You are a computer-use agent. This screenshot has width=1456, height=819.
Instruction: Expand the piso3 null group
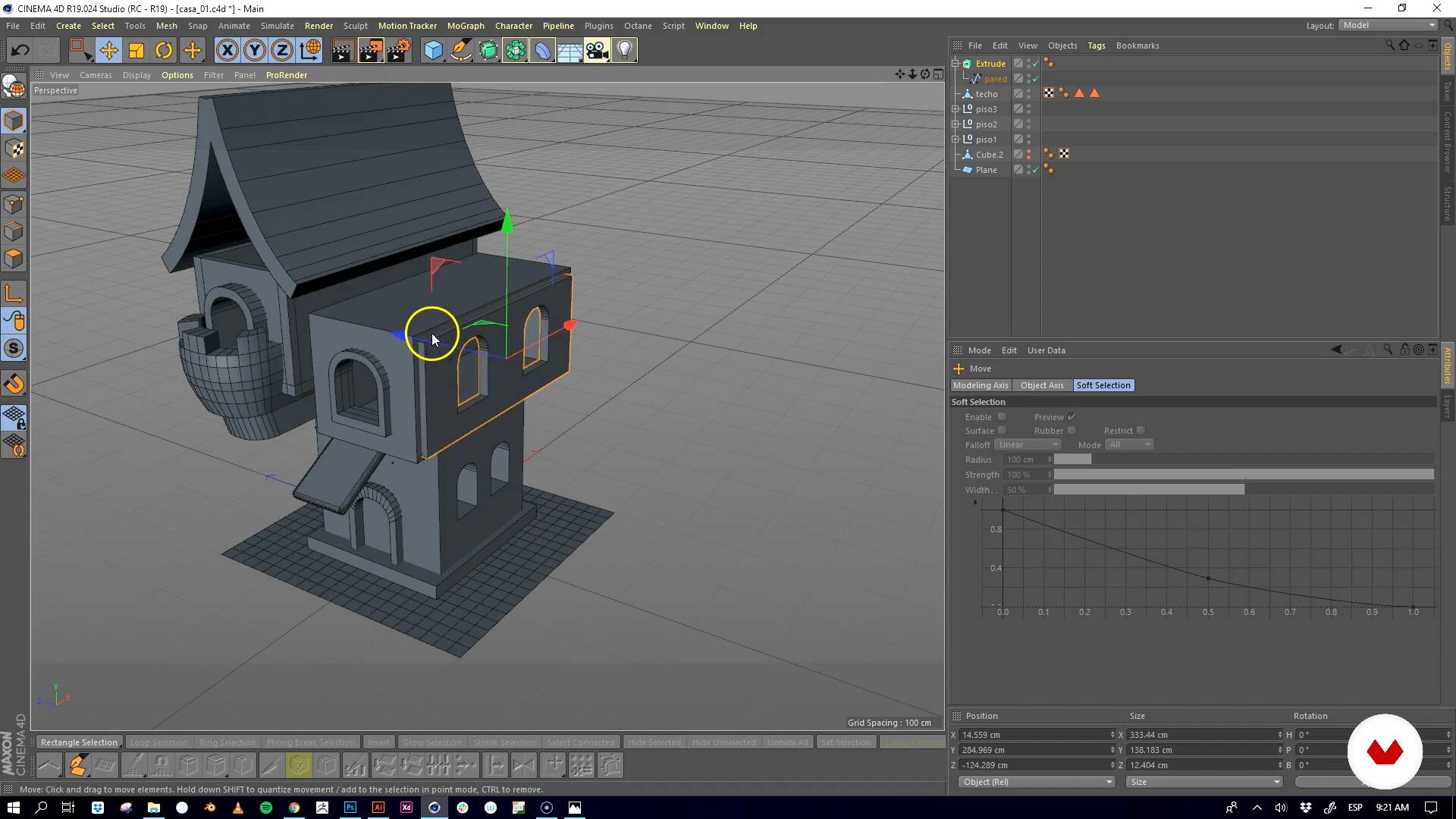[955, 109]
